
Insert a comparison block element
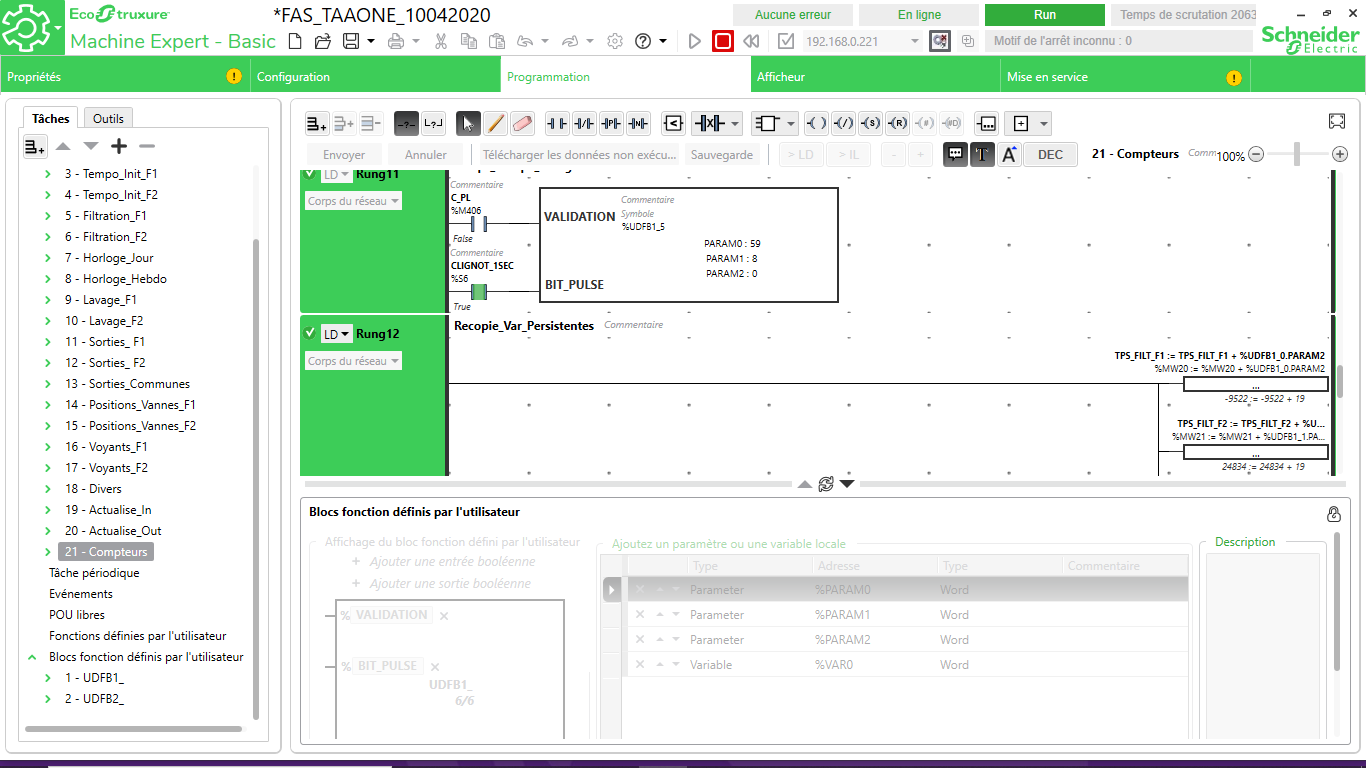coord(673,124)
